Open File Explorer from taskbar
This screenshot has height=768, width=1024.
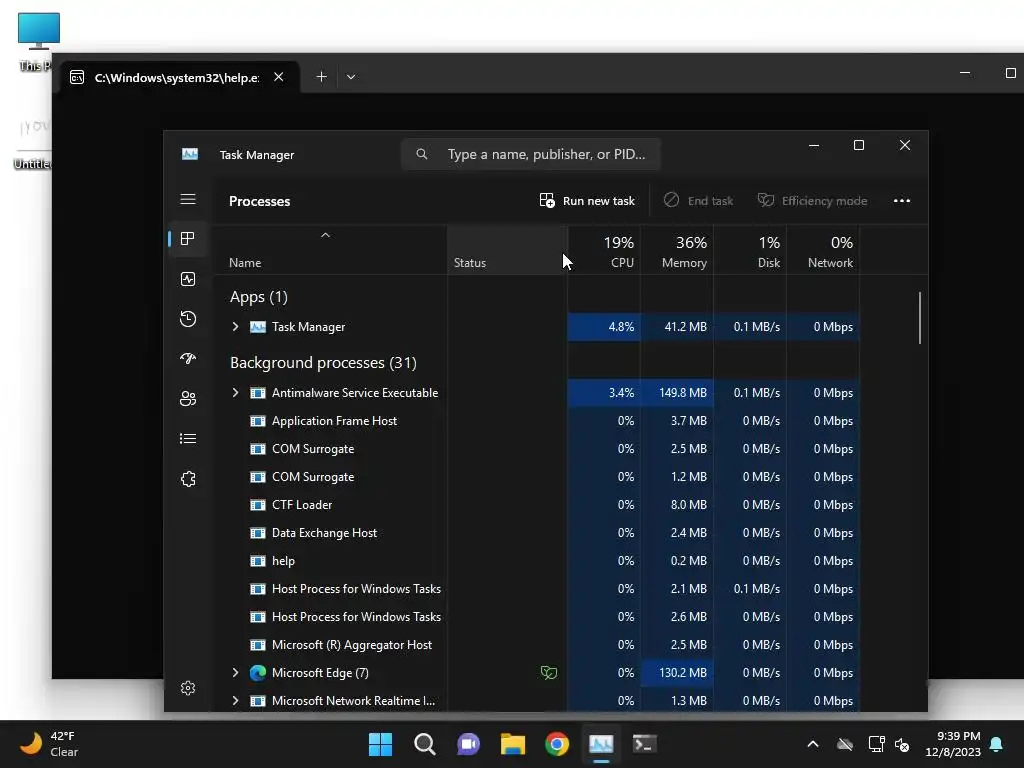tap(513, 744)
